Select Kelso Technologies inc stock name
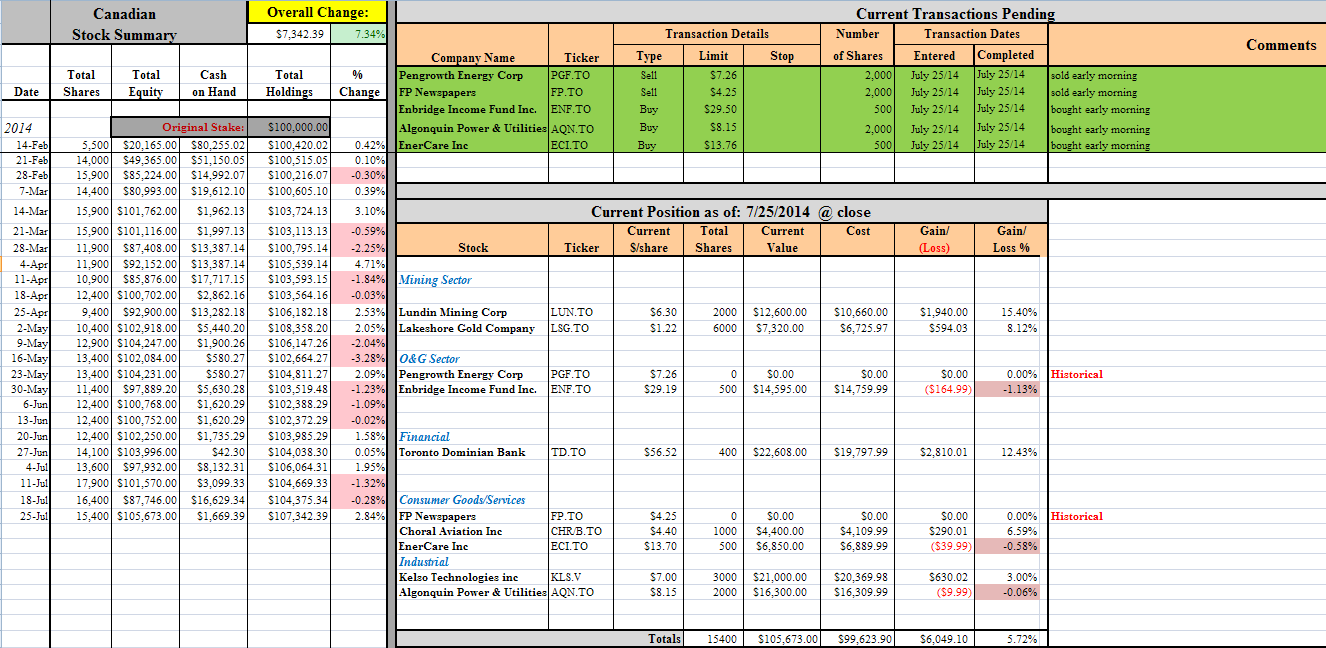The width and height of the screenshot is (1326, 648). [x=459, y=577]
